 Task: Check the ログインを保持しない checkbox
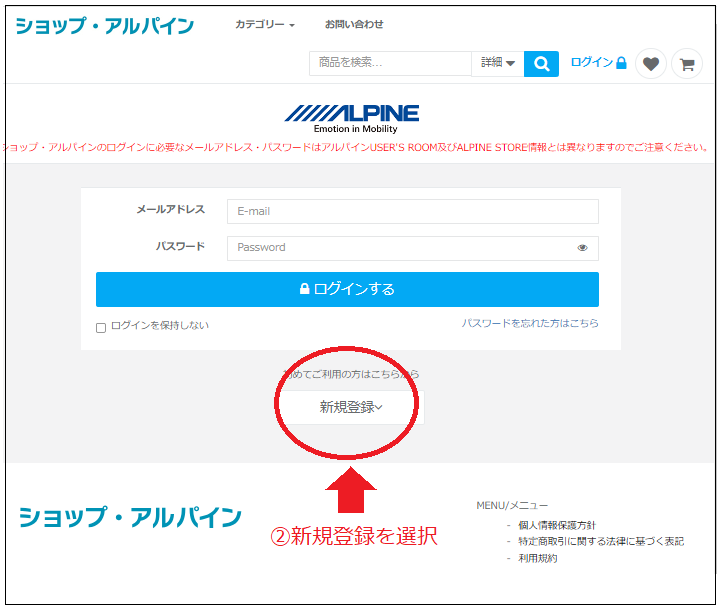coord(101,327)
